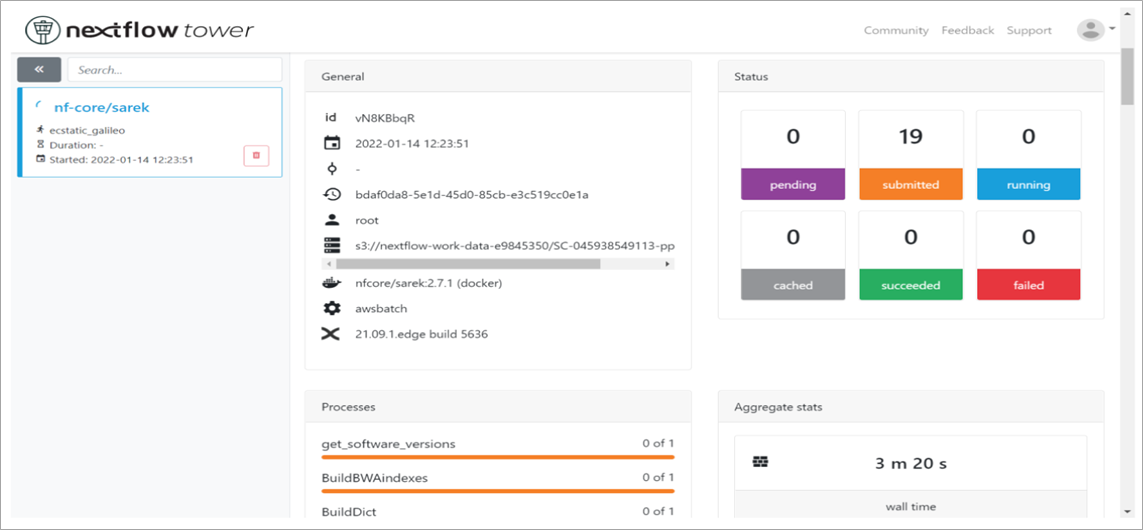Click the get_software_versions progress bar
Screen dimensions: 1143x530
pos(498,457)
